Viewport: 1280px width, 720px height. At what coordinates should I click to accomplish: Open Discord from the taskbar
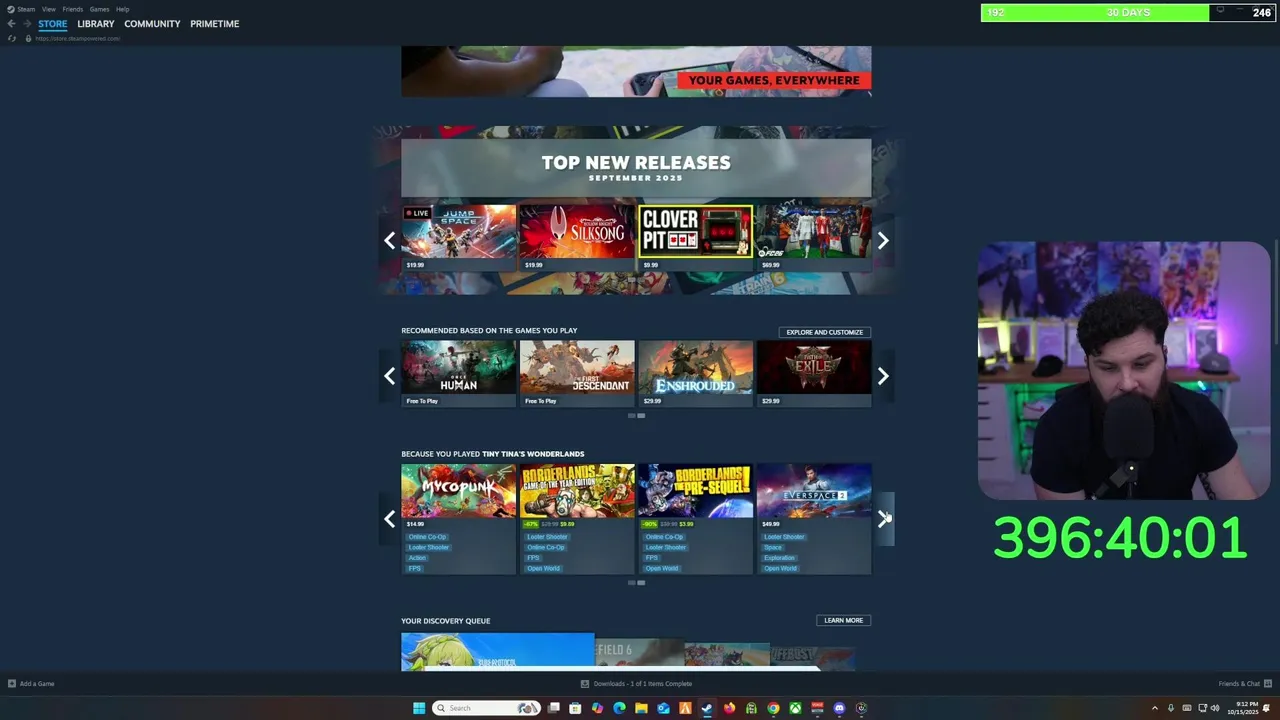coord(839,708)
